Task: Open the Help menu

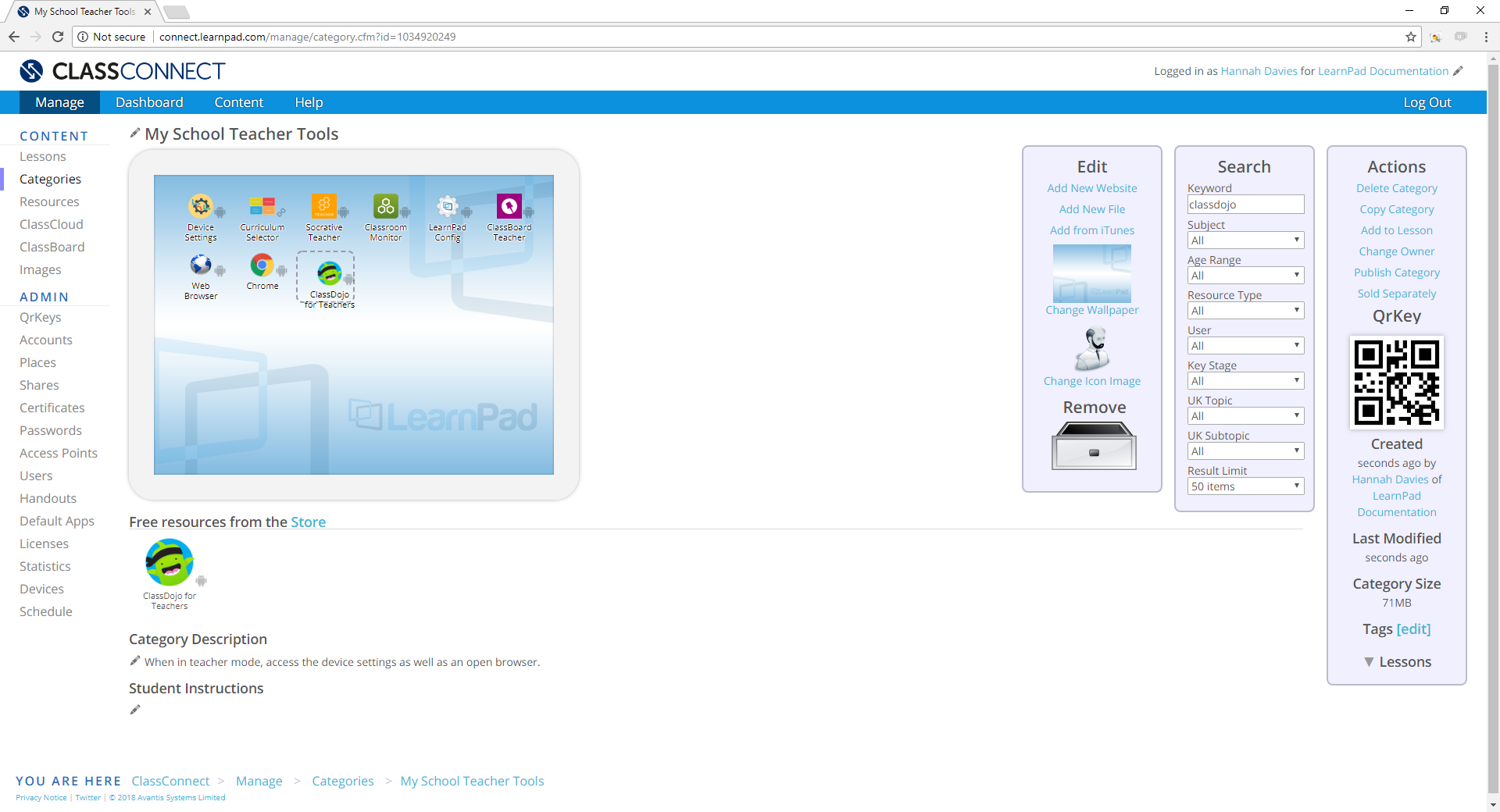Action: [x=309, y=102]
